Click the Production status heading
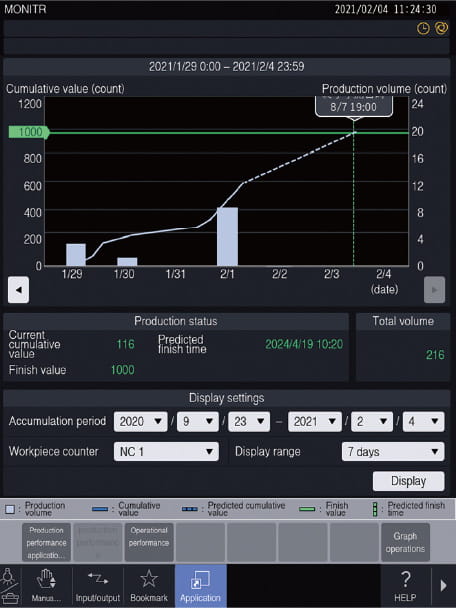This screenshot has height=608, width=456. [176, 321]
